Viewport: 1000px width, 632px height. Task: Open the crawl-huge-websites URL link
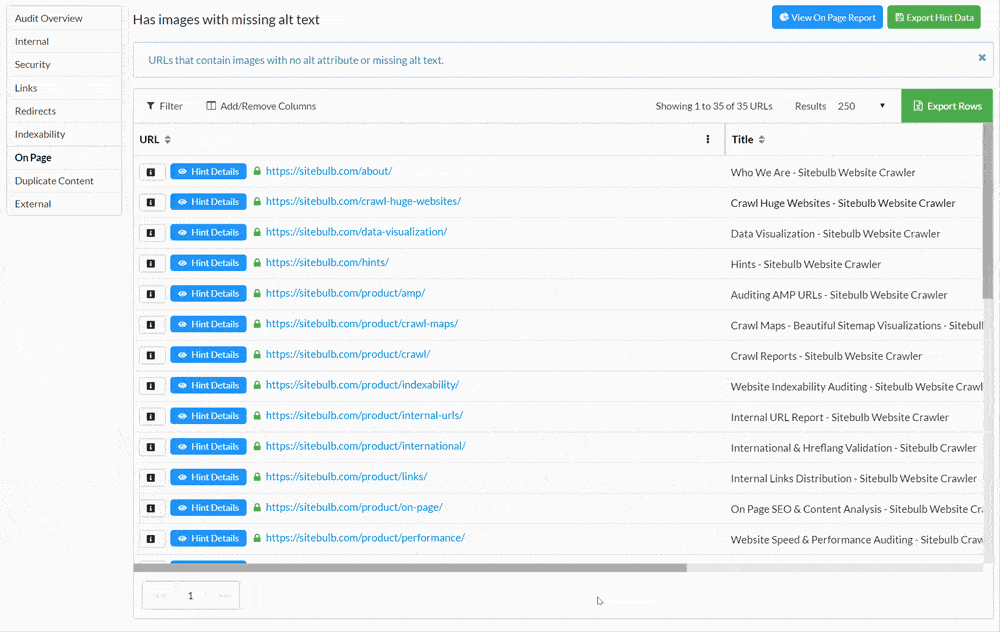(363, 202)
